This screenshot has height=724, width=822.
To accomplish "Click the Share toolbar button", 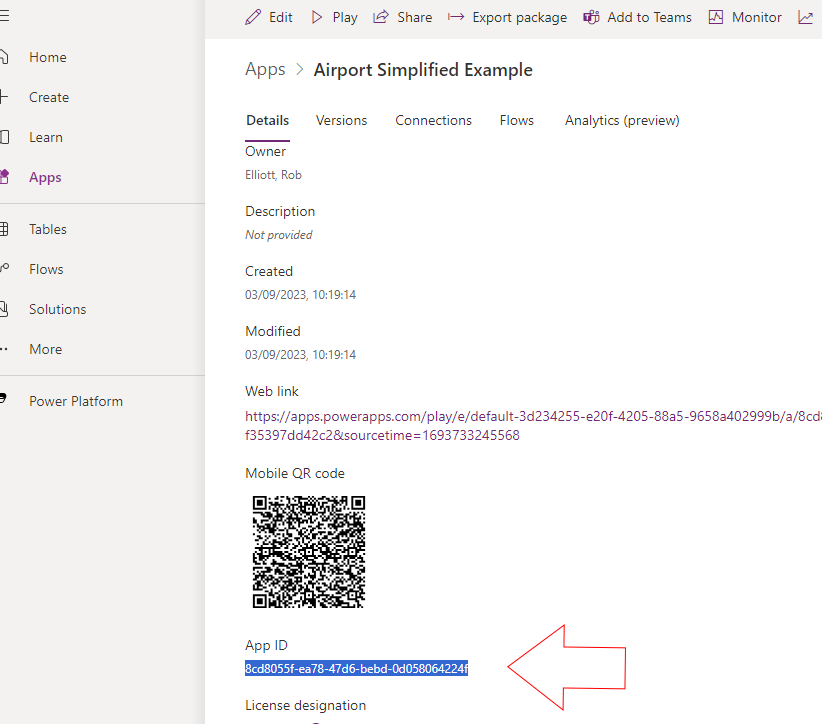I will click(403, 17).
